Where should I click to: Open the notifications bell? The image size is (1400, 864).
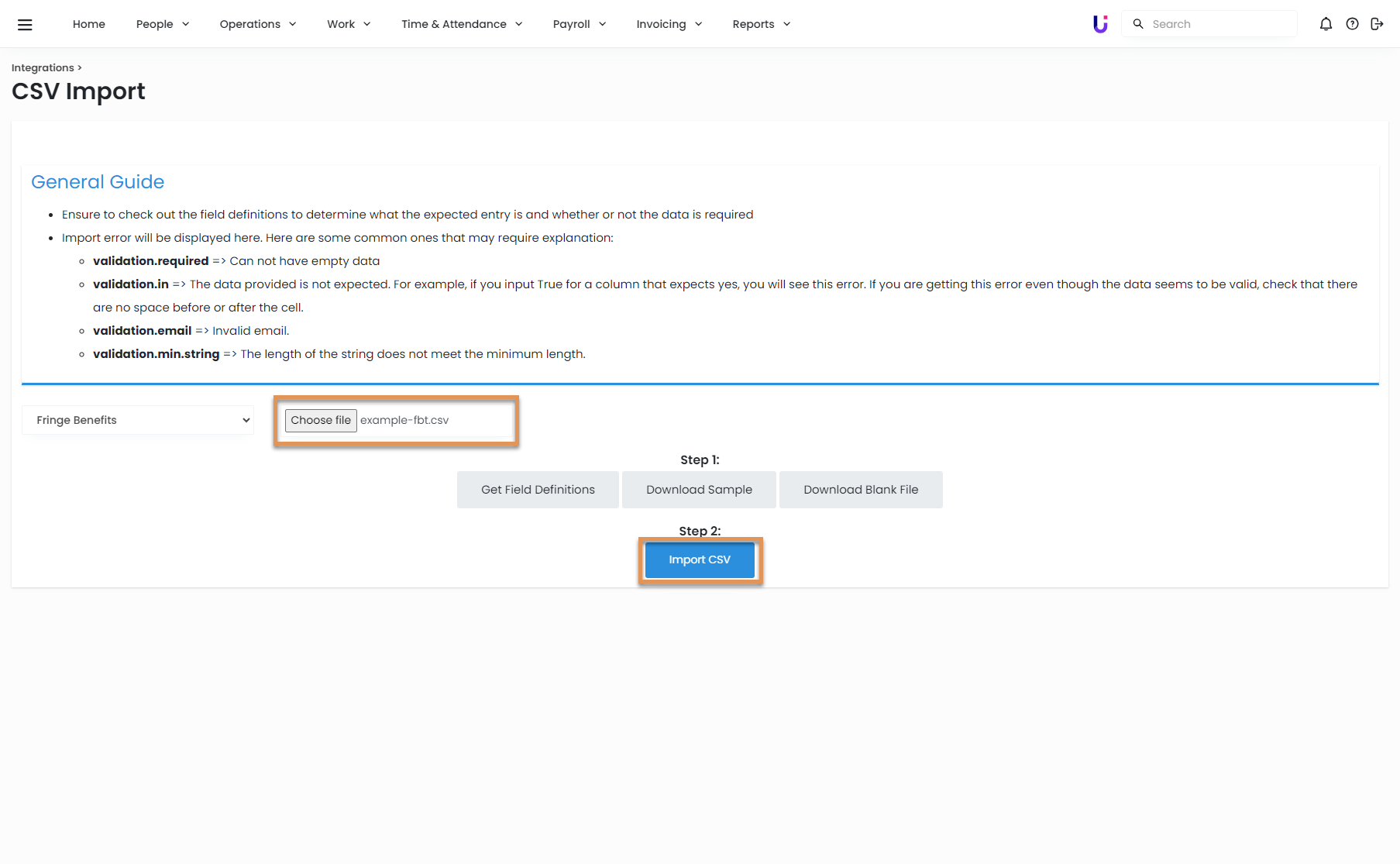(1326, 24)
